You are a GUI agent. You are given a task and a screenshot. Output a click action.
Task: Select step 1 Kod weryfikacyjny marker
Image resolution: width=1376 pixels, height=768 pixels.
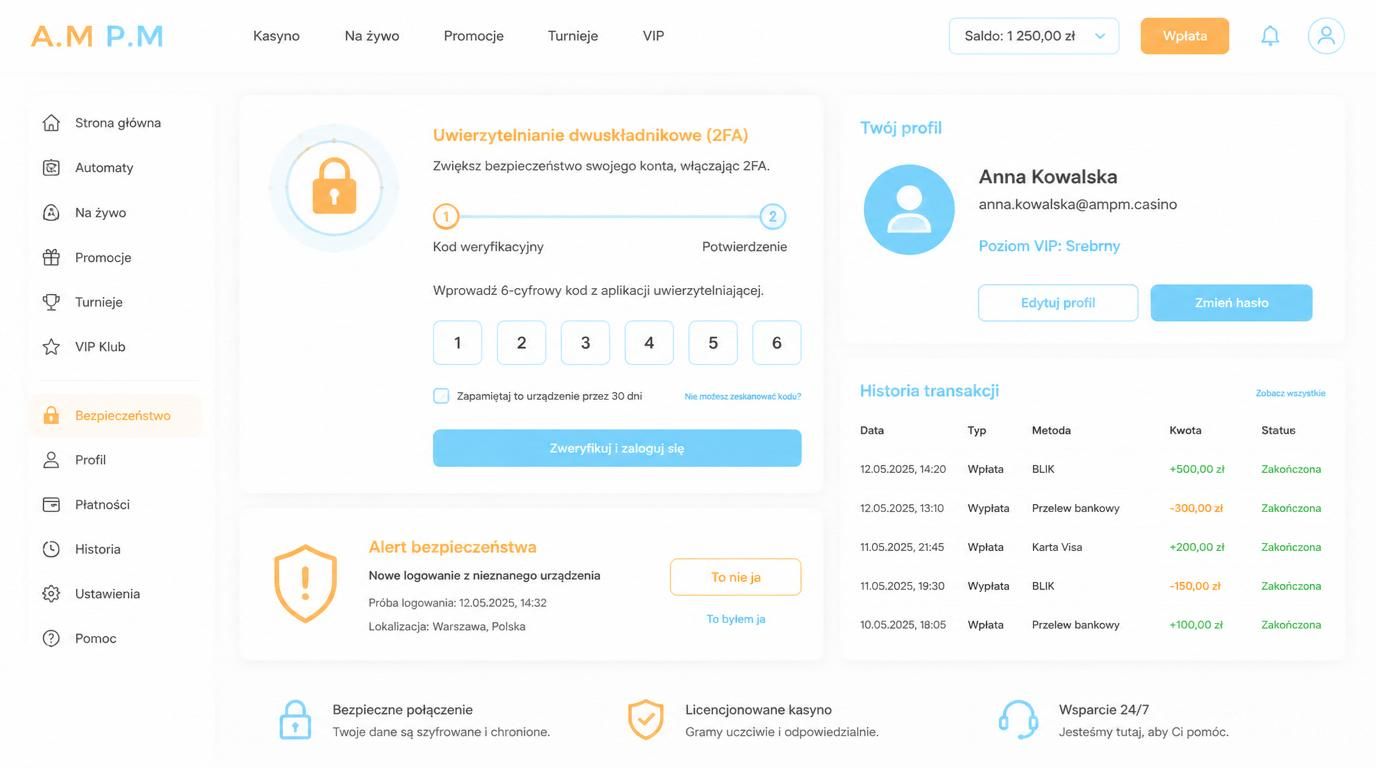tap(445, 216)
